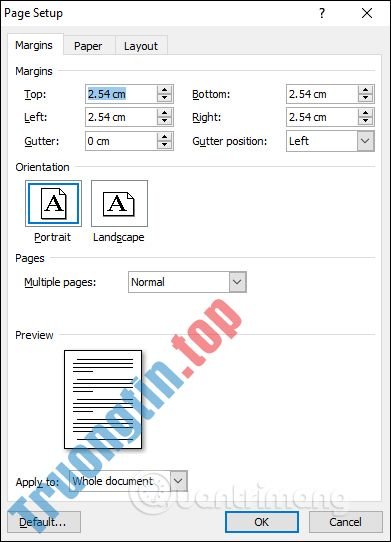Click the Cancel button
This screenshot has height=542, width=391.
(346, 522)
